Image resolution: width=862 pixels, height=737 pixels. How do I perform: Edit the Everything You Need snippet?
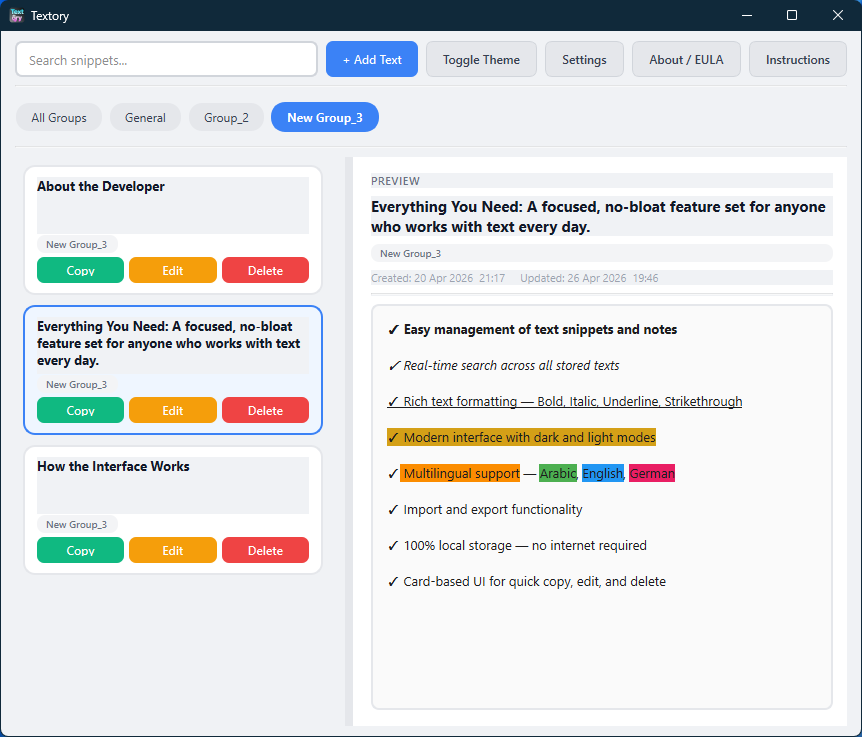(173, 411)
